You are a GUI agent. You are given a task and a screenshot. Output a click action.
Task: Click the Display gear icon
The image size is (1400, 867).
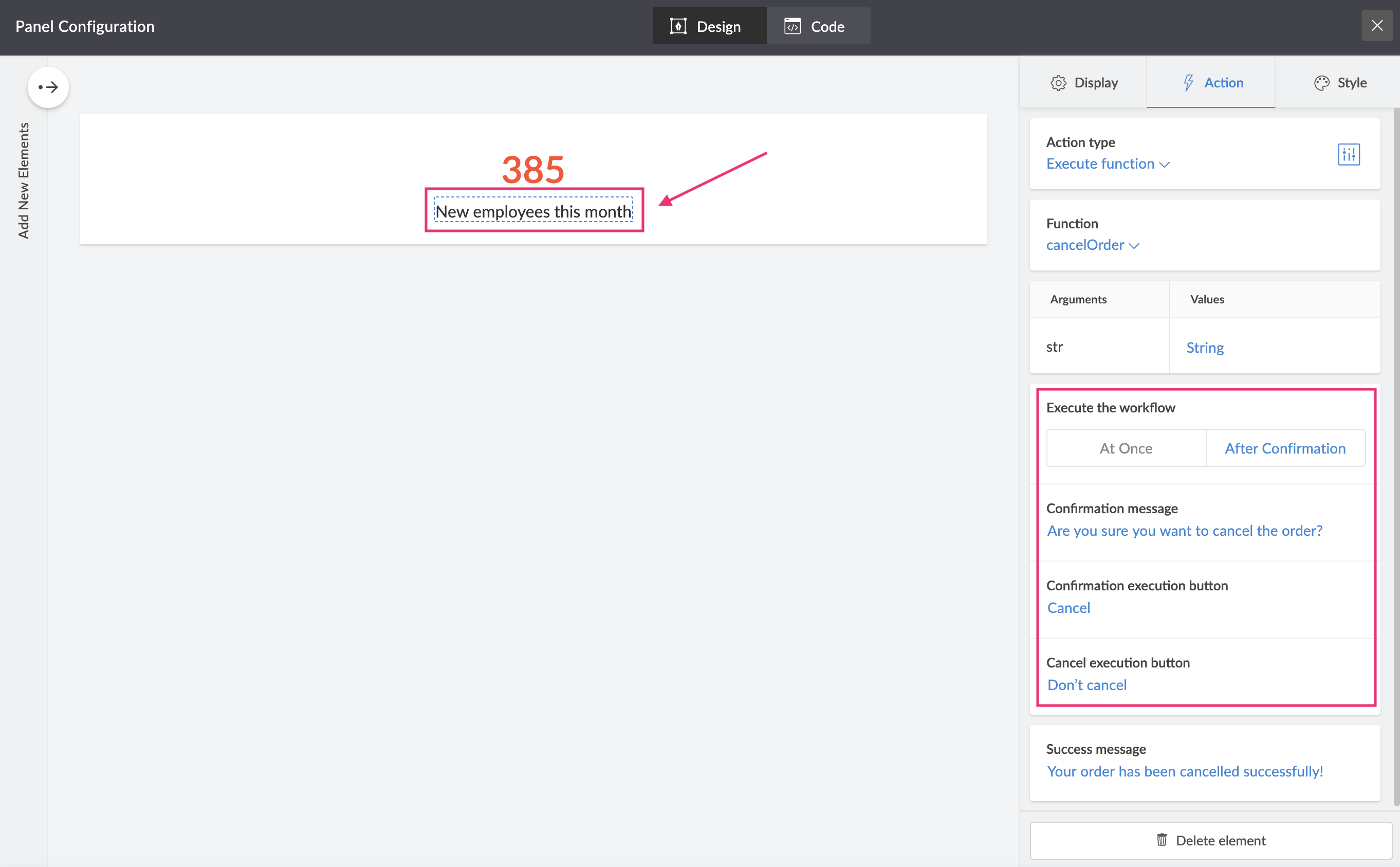coord(1058,83)
